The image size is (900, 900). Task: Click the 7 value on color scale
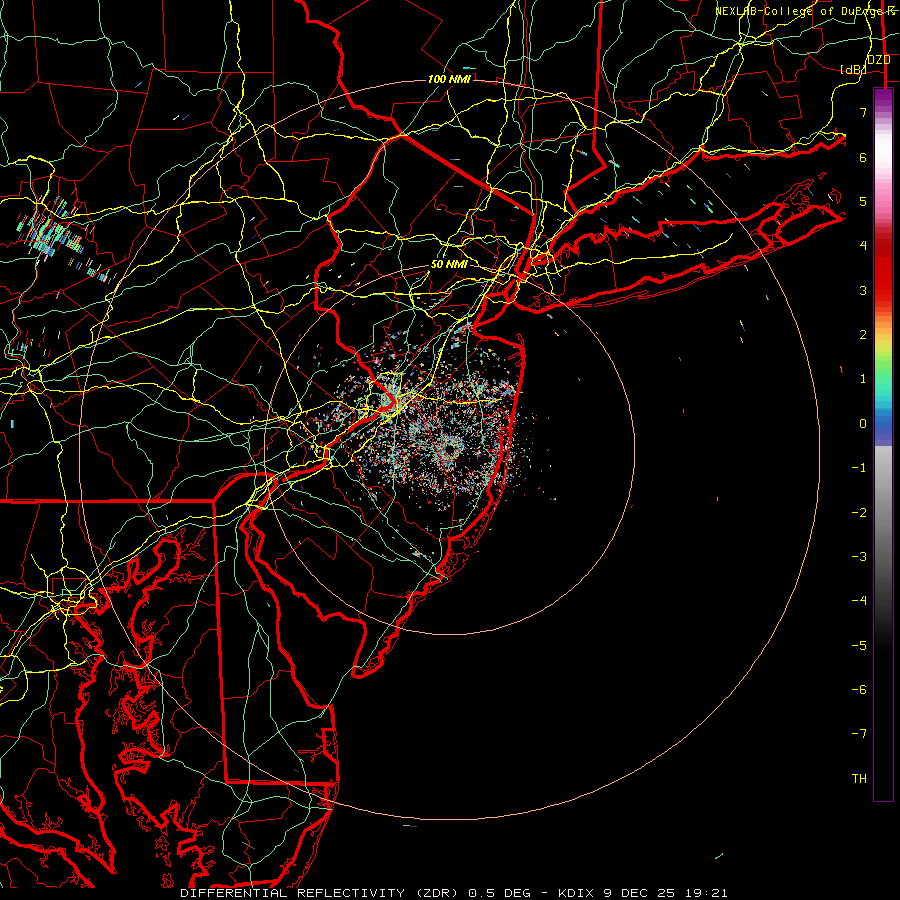[x=863, y=113]
